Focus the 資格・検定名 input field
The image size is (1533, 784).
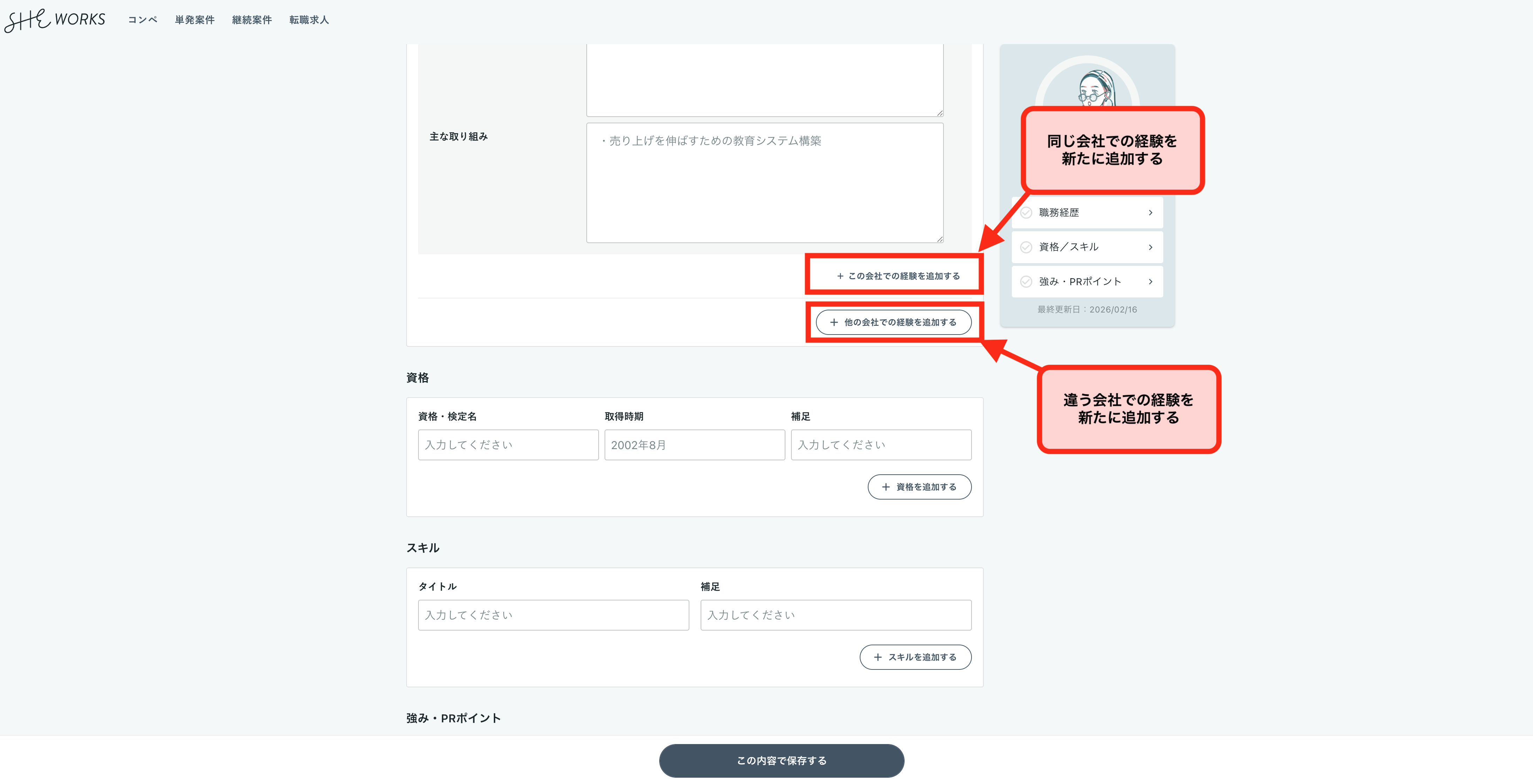tap(507, 445)
